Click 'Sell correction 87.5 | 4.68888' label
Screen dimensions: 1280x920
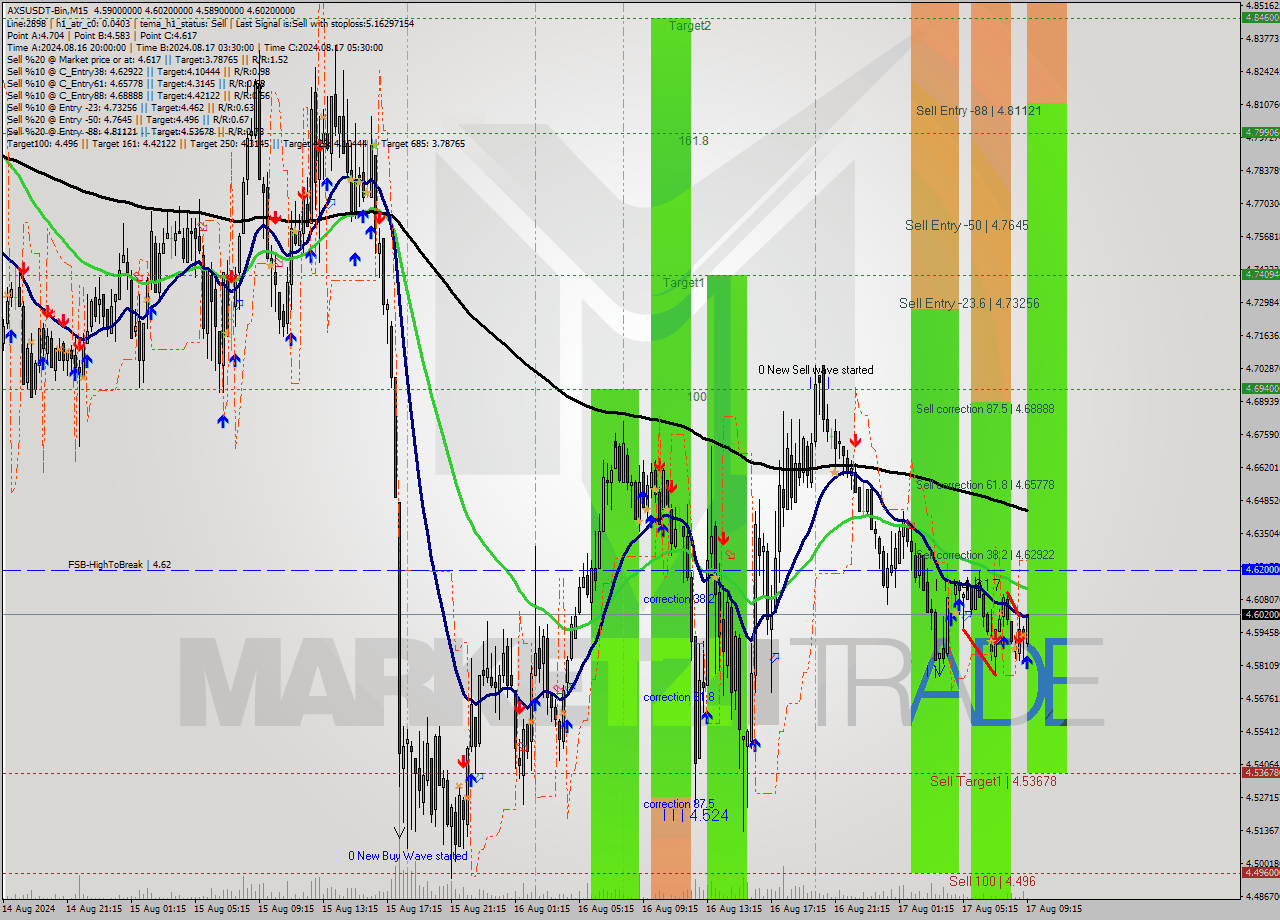(x=985, y=409)
